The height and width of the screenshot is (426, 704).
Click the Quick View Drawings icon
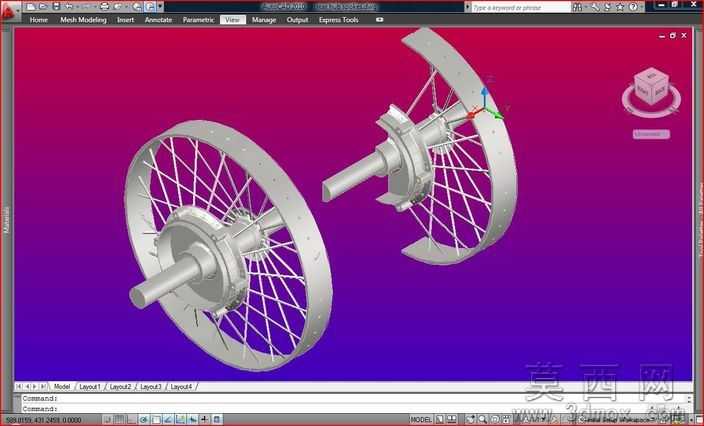[452, 420]
